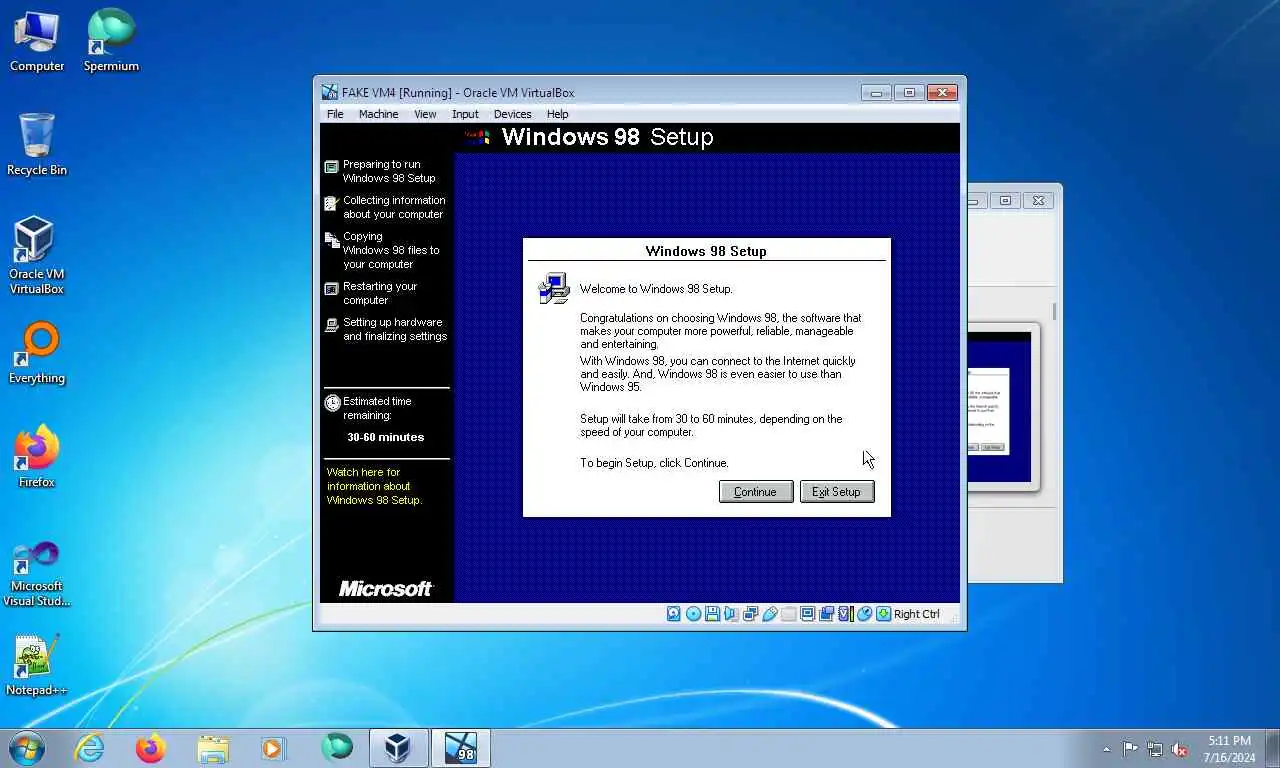Click the floppy disk indicator icon
This screenshot has height=768, width=1280.
coord(712,614)
